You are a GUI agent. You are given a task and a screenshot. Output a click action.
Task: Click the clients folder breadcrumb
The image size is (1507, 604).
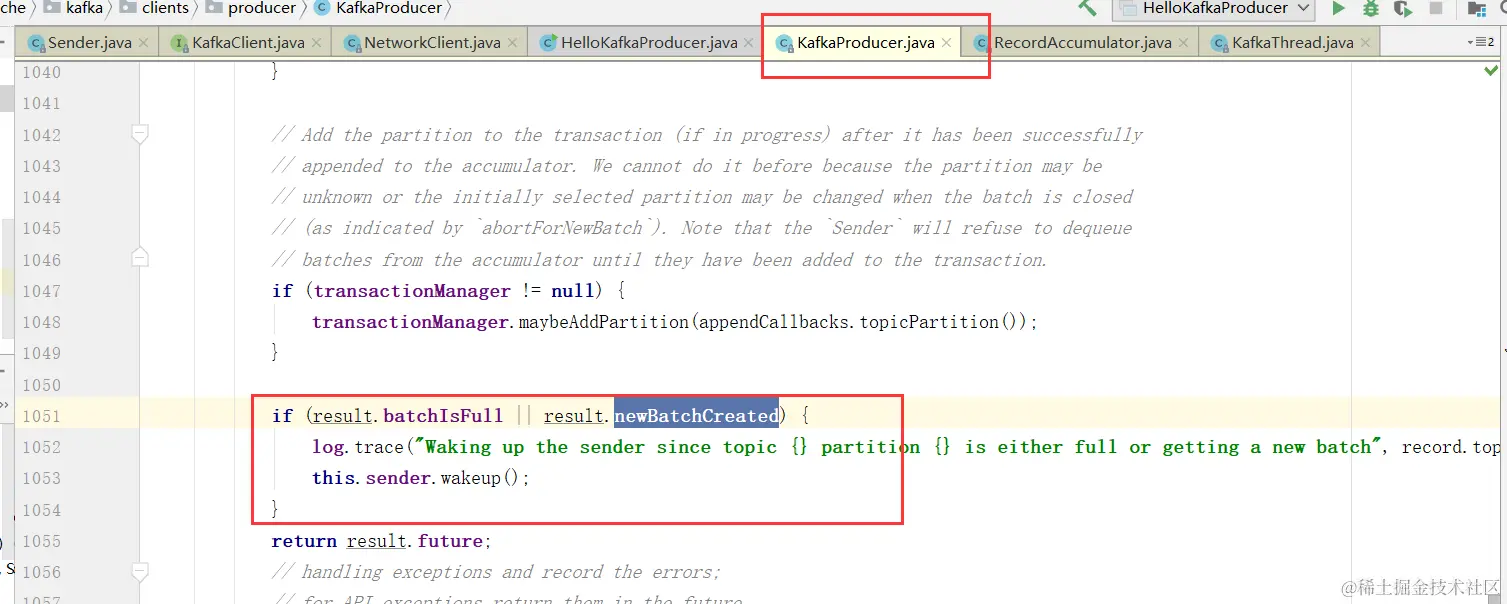point(154,8)
